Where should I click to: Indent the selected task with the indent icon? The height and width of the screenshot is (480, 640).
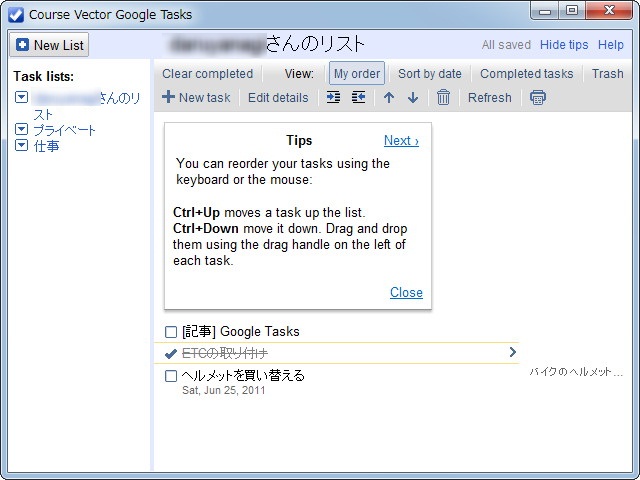(x=333, y=98)
